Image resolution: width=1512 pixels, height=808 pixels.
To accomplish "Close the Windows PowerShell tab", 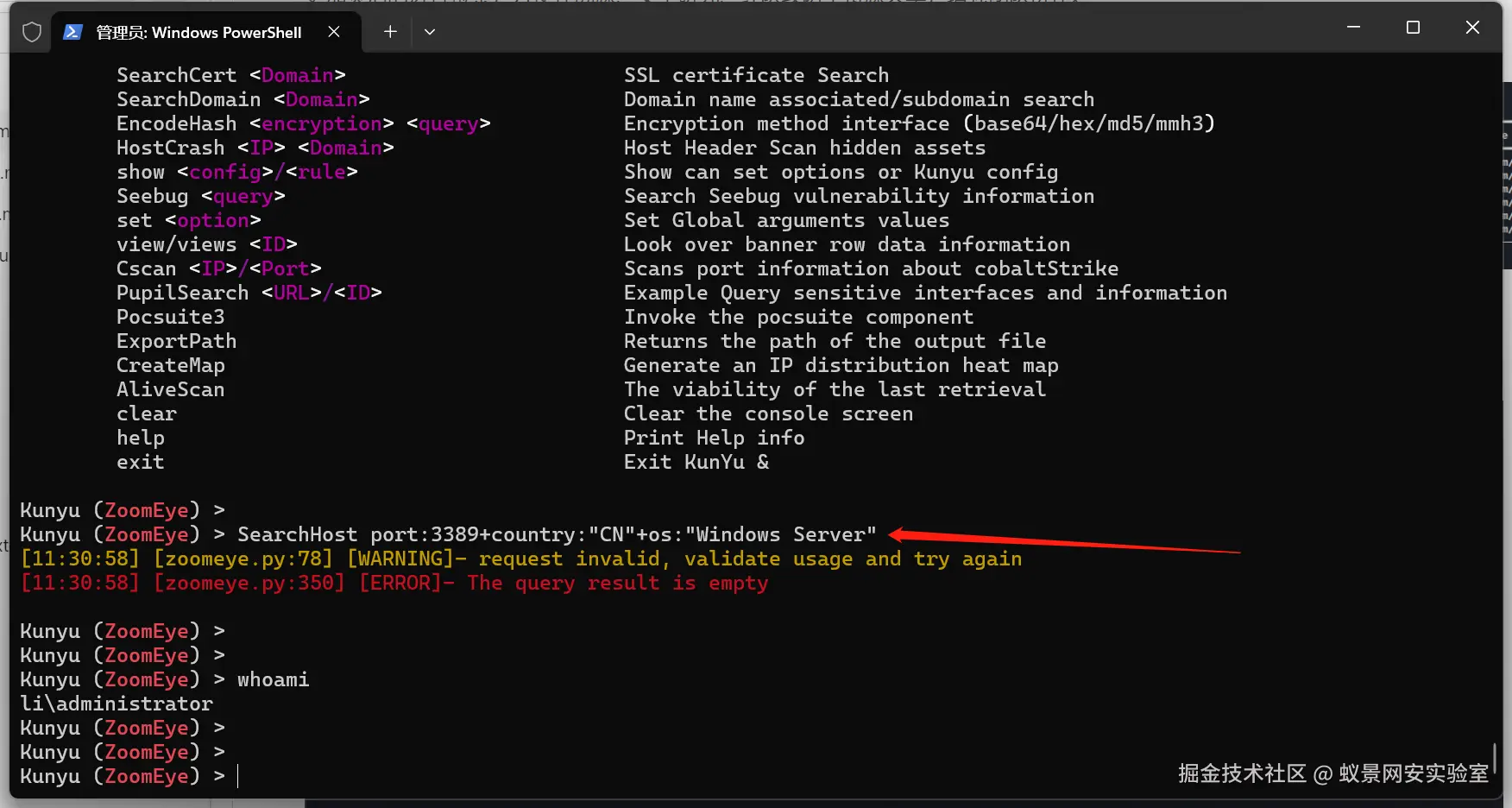I will (x=334, y=32).
